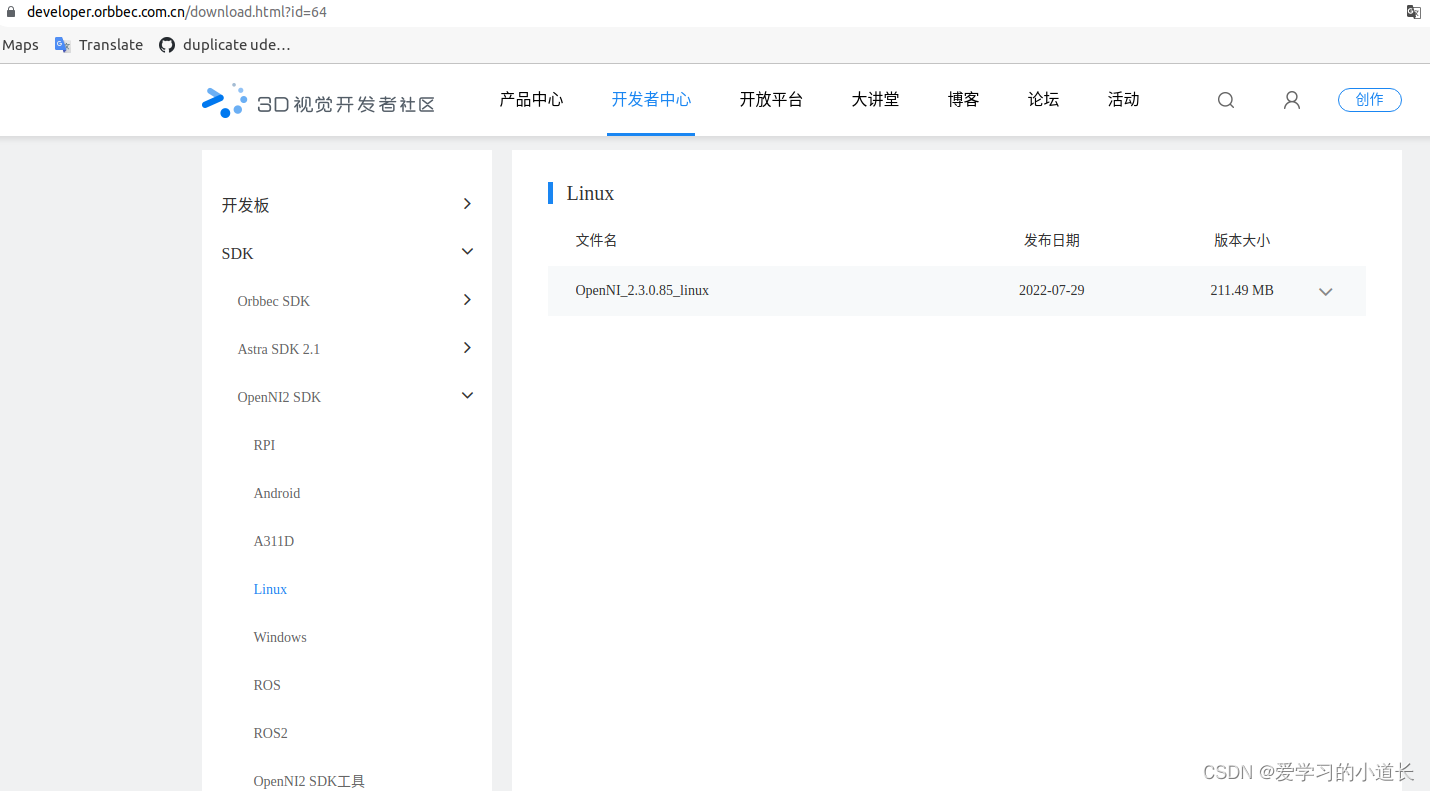Image resolution: width=1430 pixels, height=791 pixels.
Task: Open the ROS sidebar item
Action: pos(267,685)
